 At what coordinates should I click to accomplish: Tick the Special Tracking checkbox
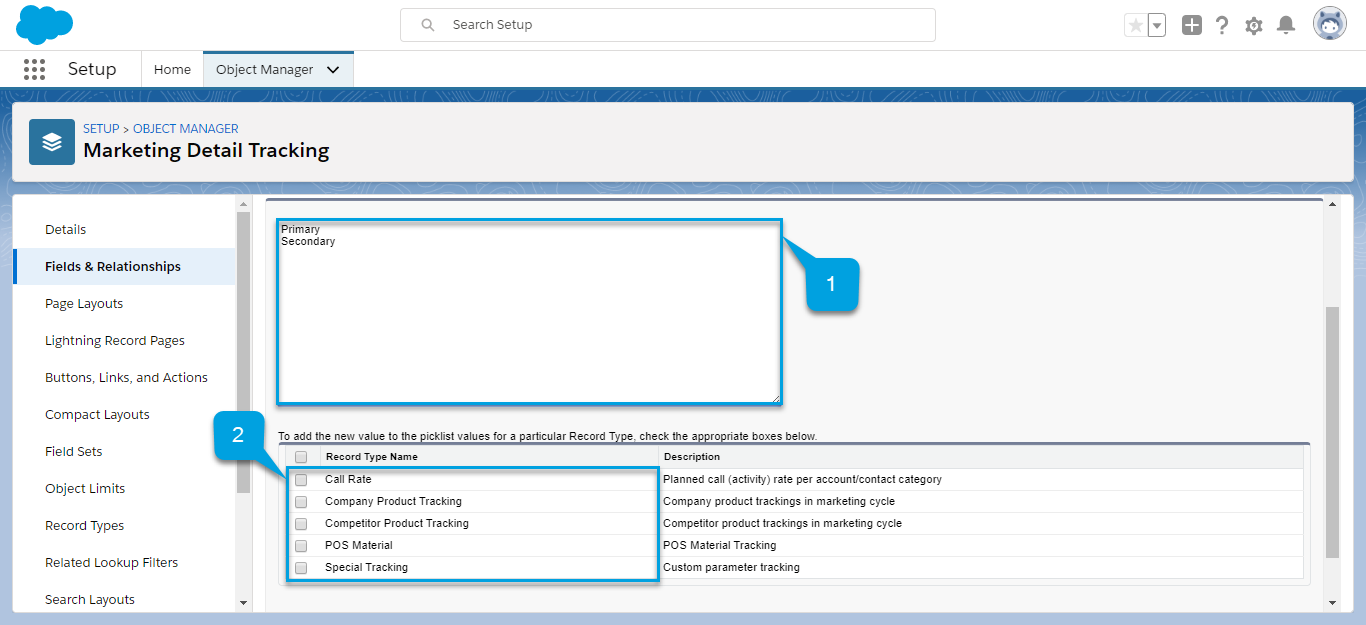[x=301, y=568]
